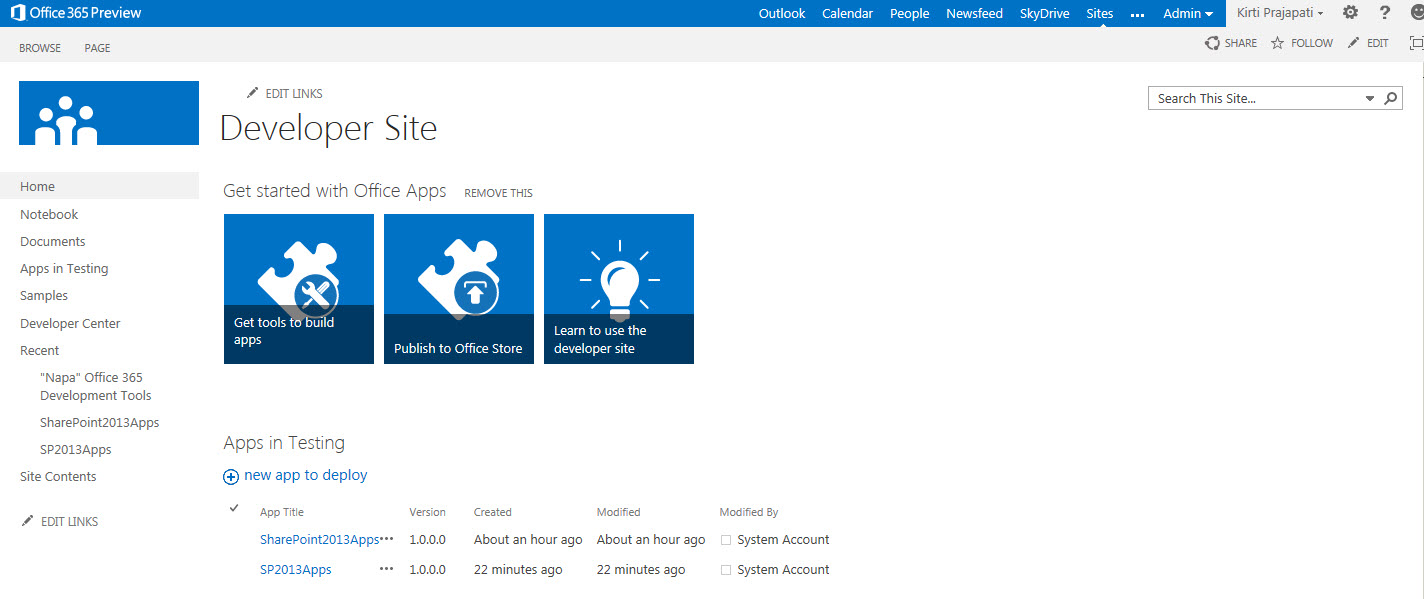Screen dimensions: 1424x599
Task: Click the plus icon for new app
Action: tap(231, 477)
